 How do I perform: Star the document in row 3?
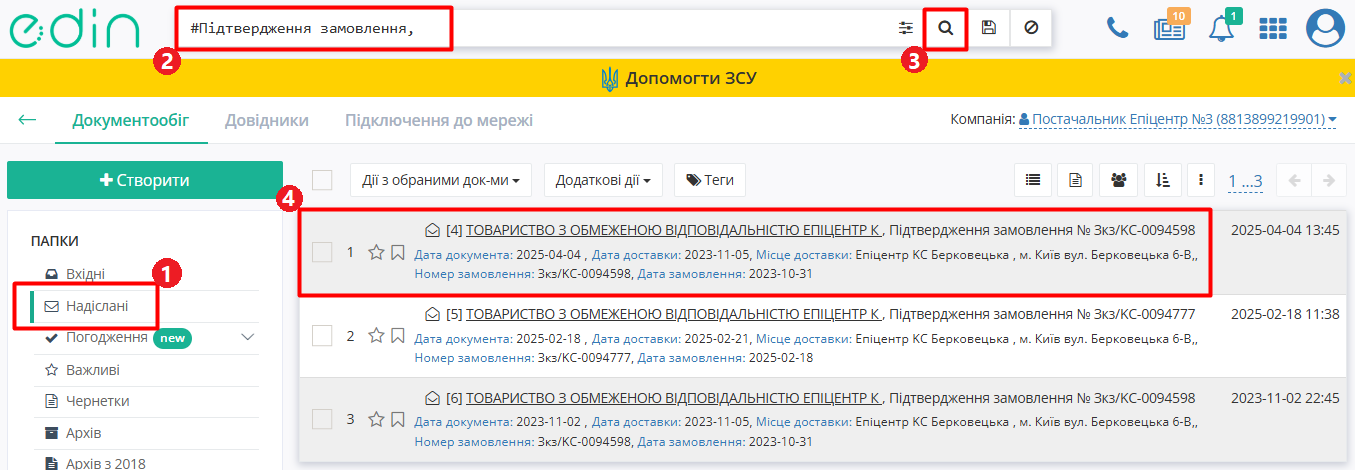click(x=376, y=419)
